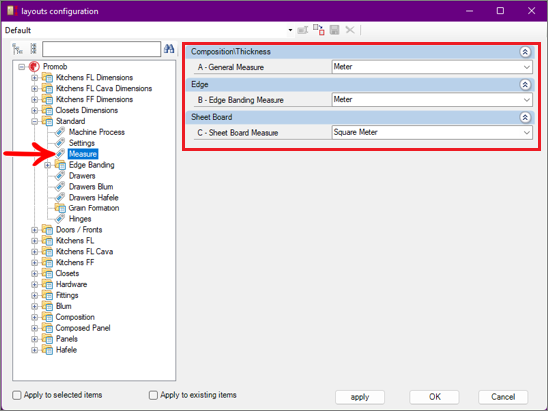Click the layouts configuration window icon
This screenshot has width=548, height=411.
click(x=12, y=11)
